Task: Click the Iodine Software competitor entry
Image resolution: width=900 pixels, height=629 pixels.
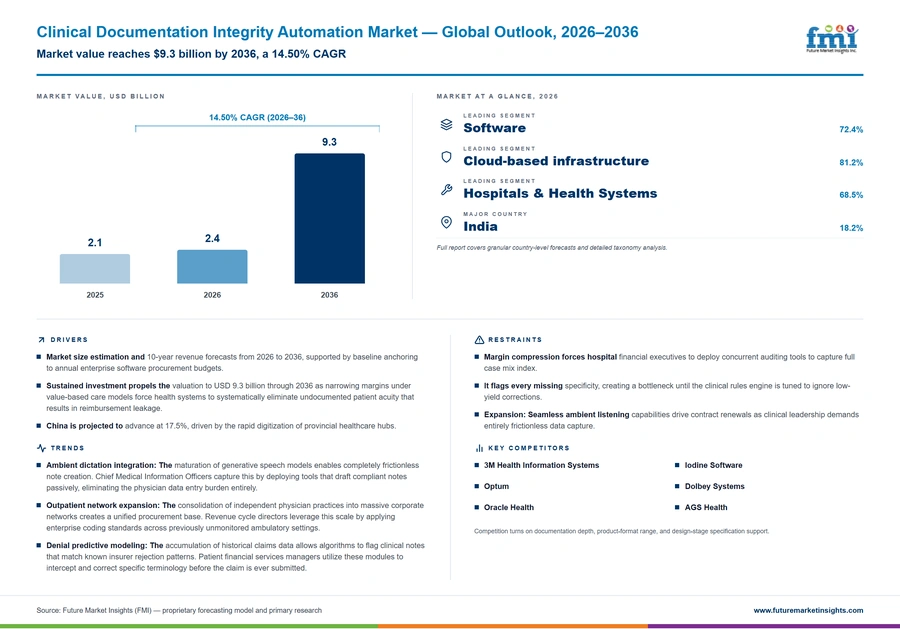Action: click(x=713, y=465)
